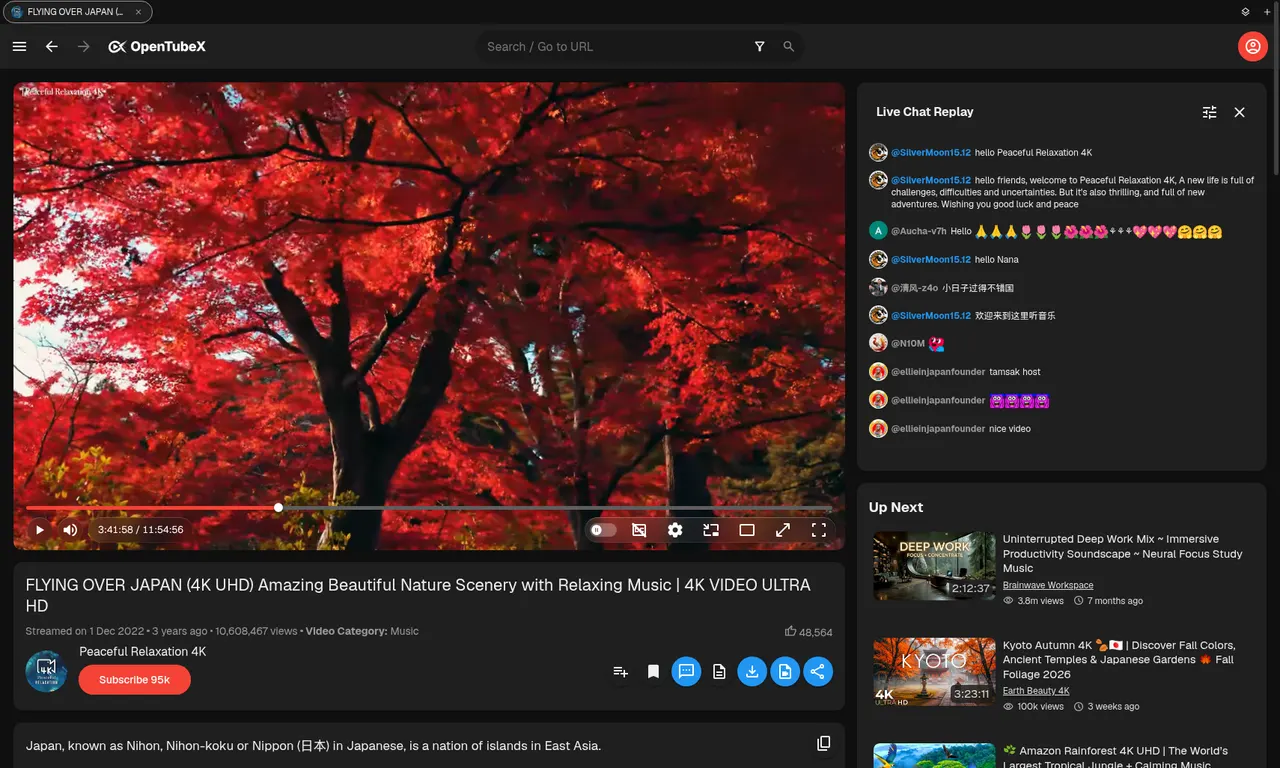The height and width of the screenshot is (768, 1280).
Task: Bookmark this video
Action: [653, 672]
